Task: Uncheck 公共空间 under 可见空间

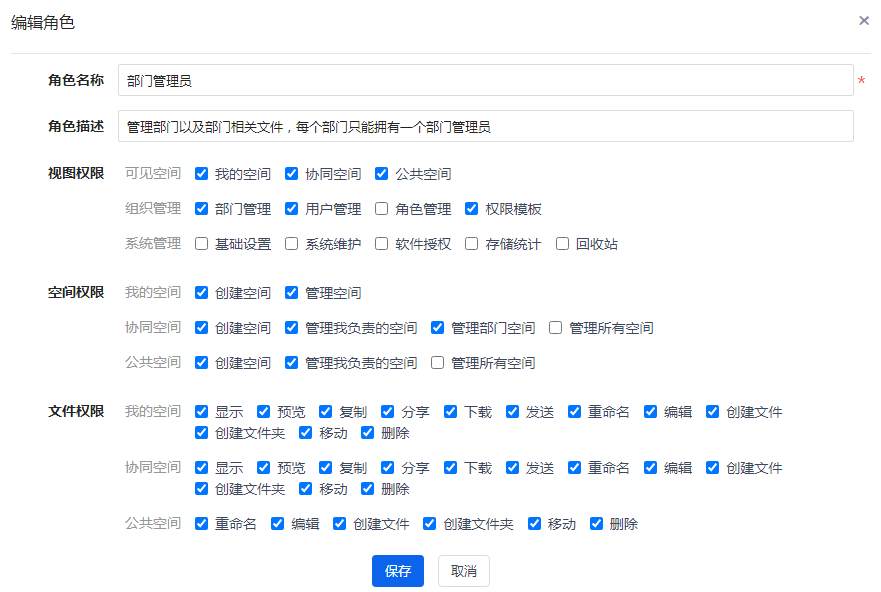Action: [382, 174]
